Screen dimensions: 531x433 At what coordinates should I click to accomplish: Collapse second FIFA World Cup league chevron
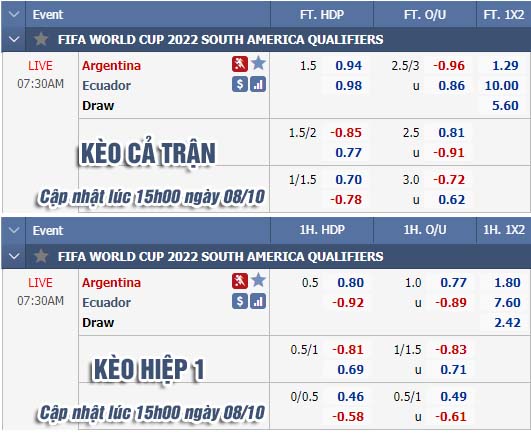(x=14, y=256)
